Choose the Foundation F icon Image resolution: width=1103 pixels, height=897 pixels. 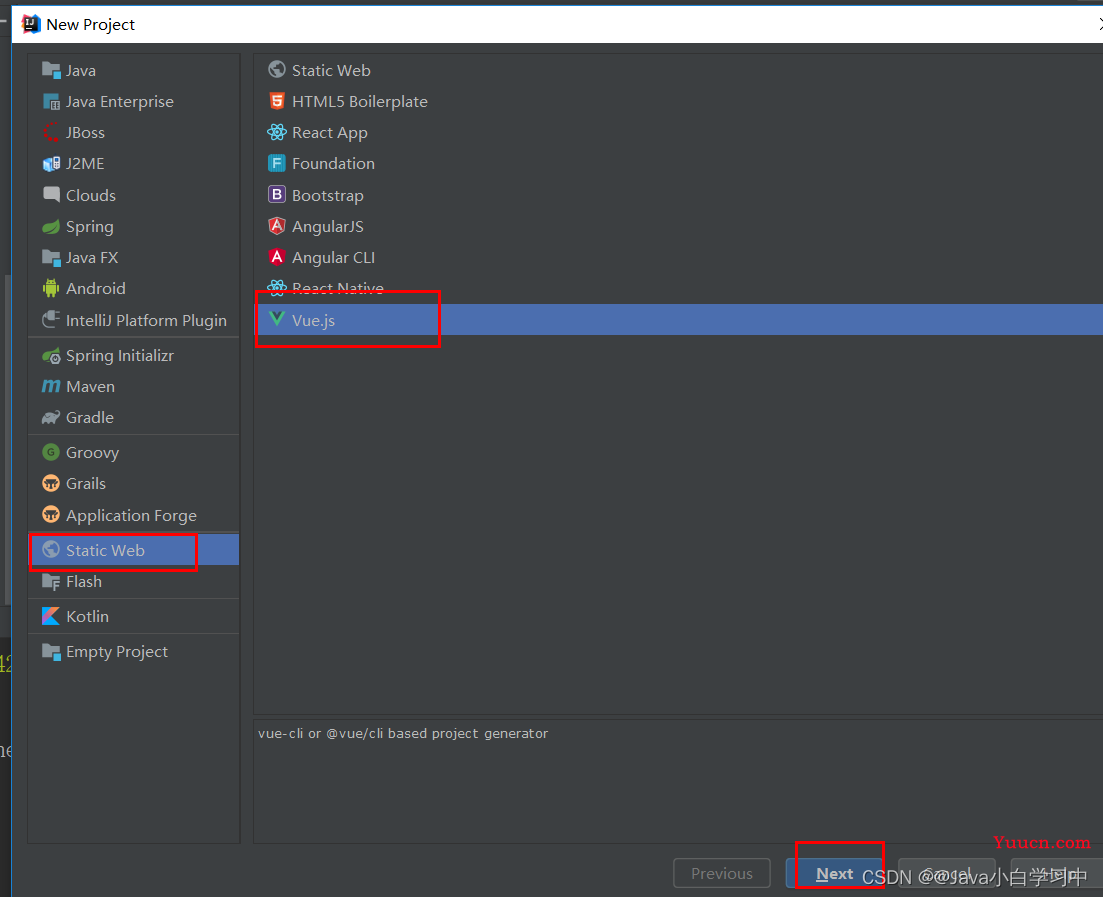coord(277,163)
